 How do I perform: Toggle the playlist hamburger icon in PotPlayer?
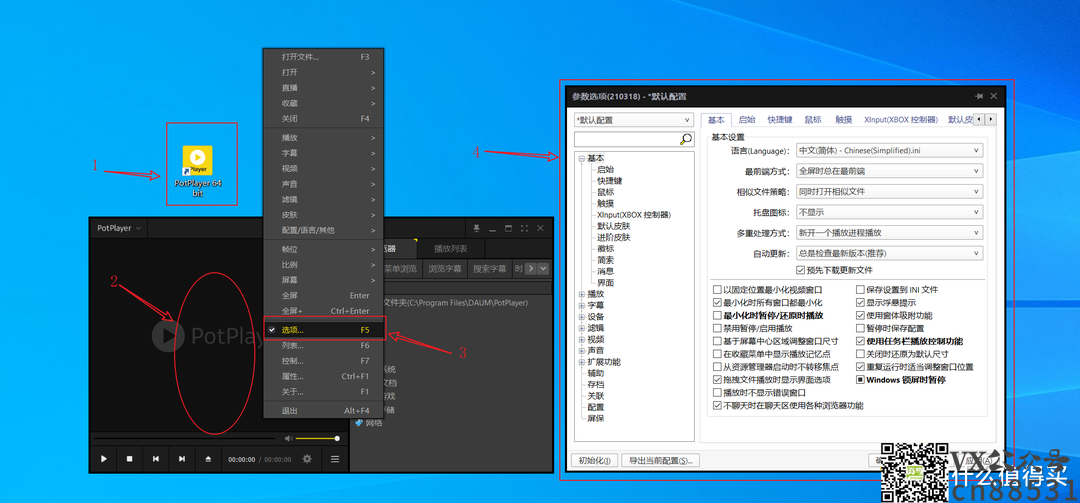pos(335,459)
